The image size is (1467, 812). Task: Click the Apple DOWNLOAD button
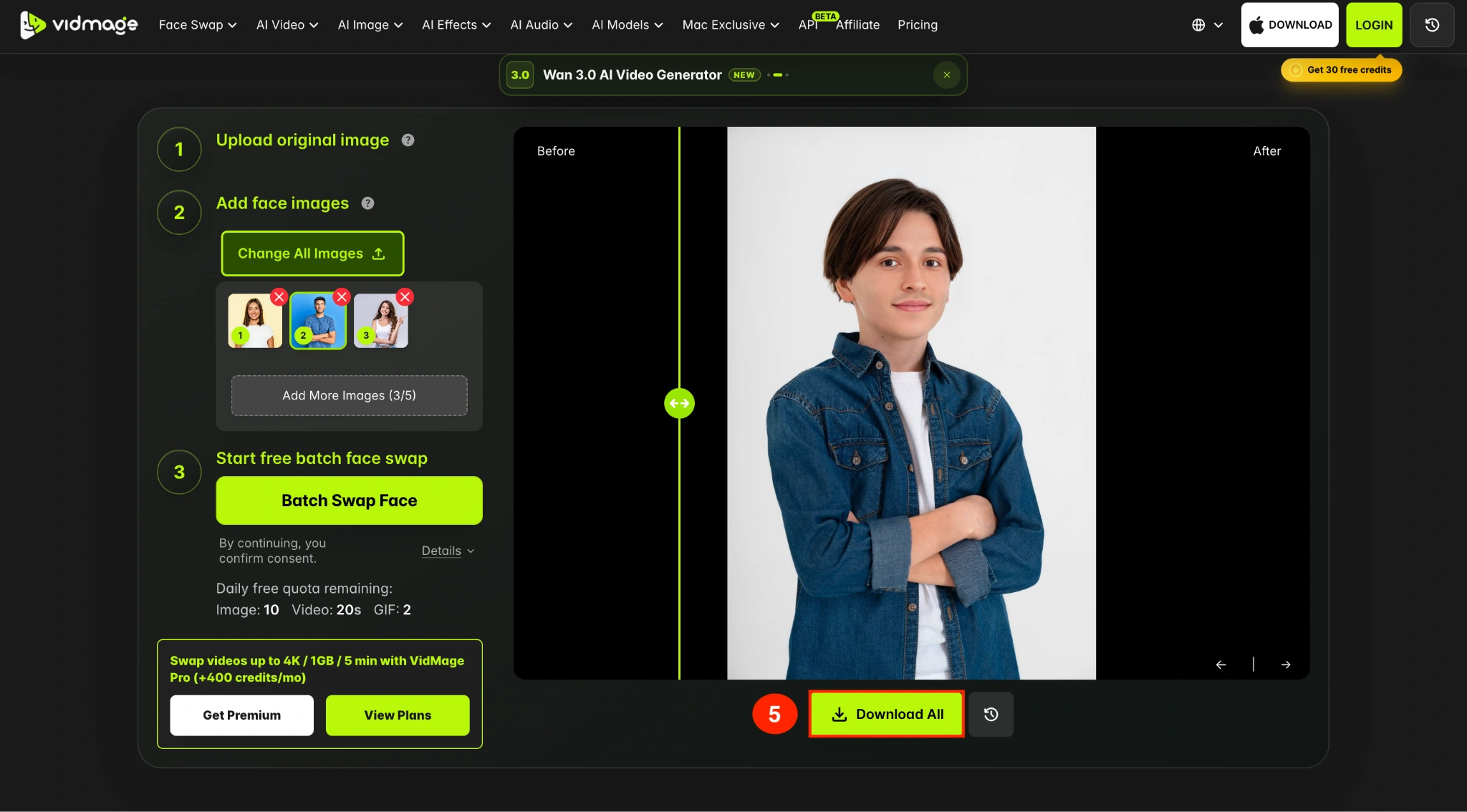point(1289,25)
